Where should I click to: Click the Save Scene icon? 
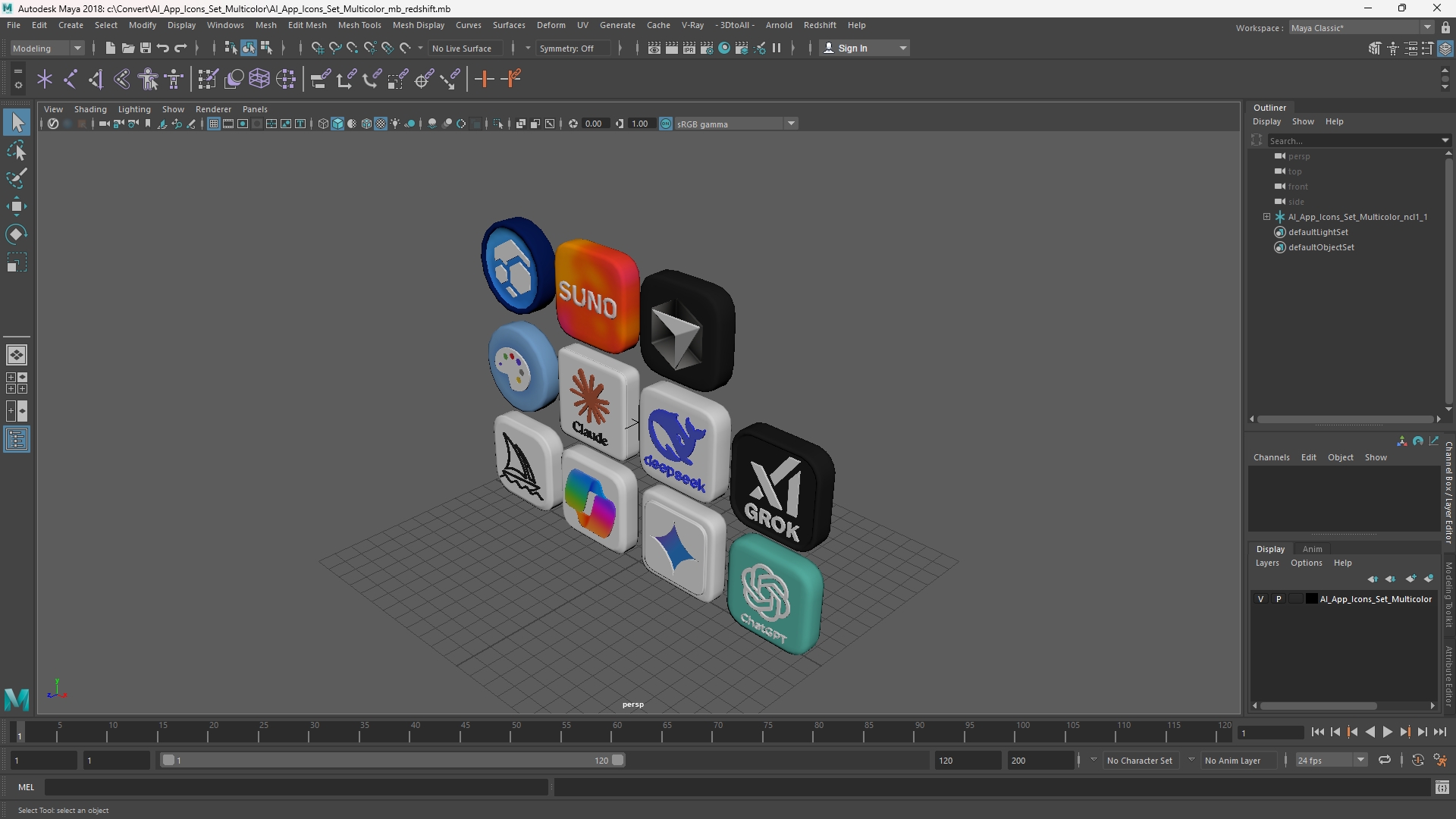click(x=145, y=48)
